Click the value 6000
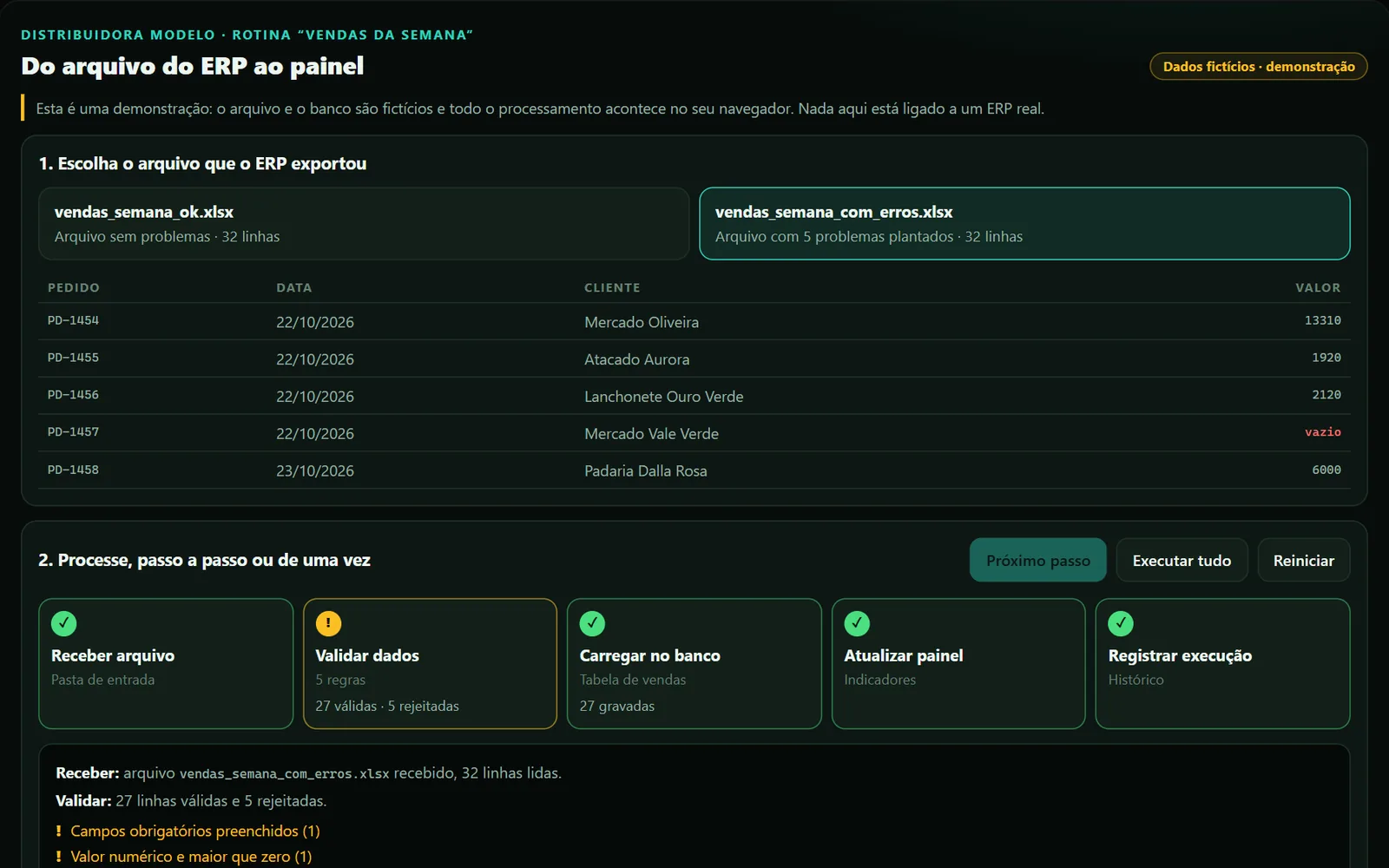 coord(1326,470)
